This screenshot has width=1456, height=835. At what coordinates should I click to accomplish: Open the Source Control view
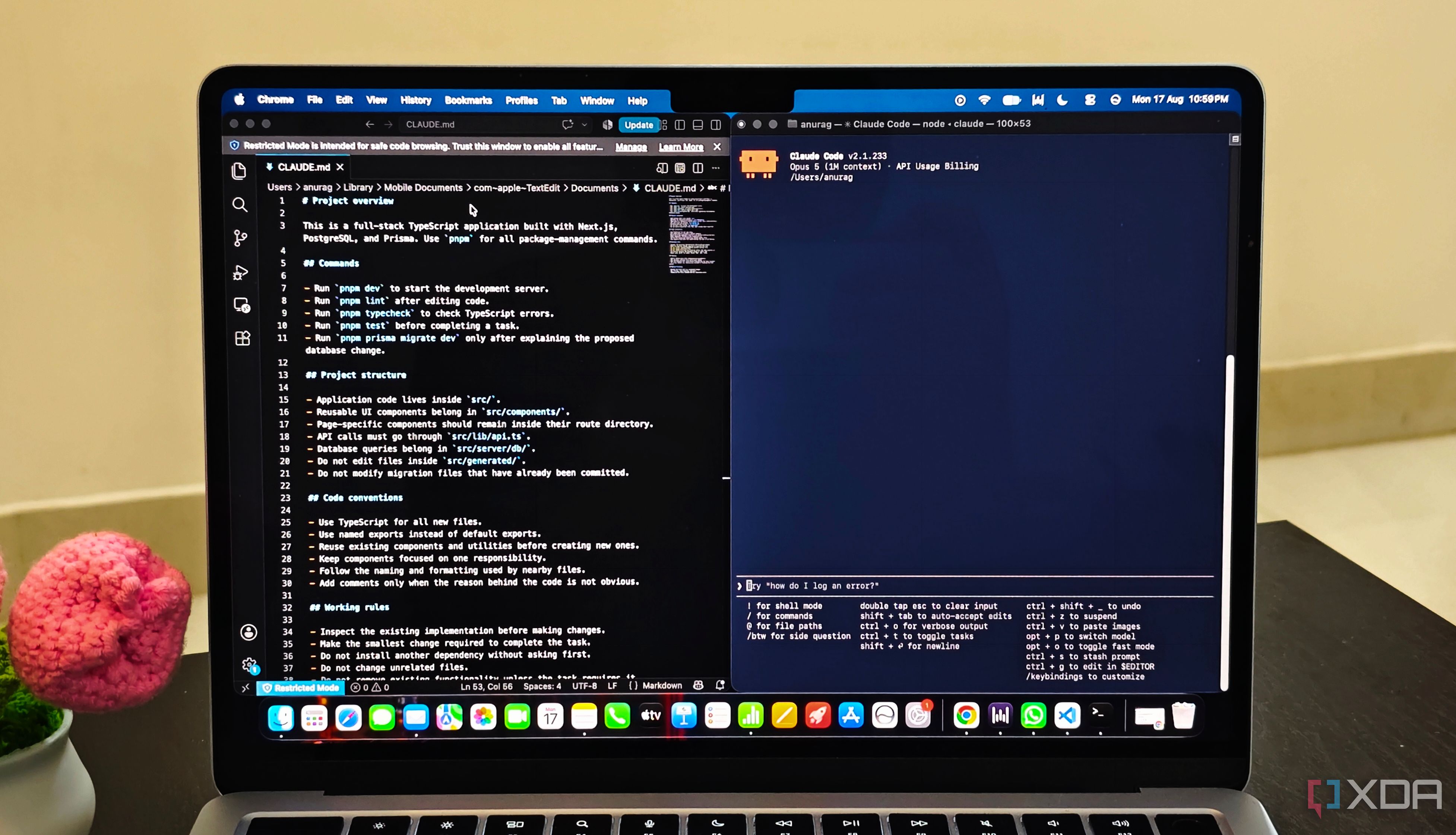click(x=241, y=238)
